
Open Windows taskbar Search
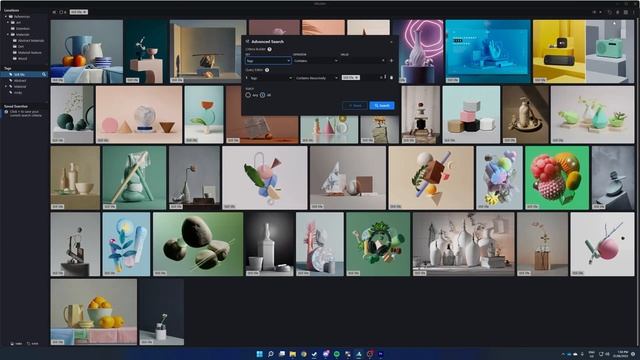[270, 354]
